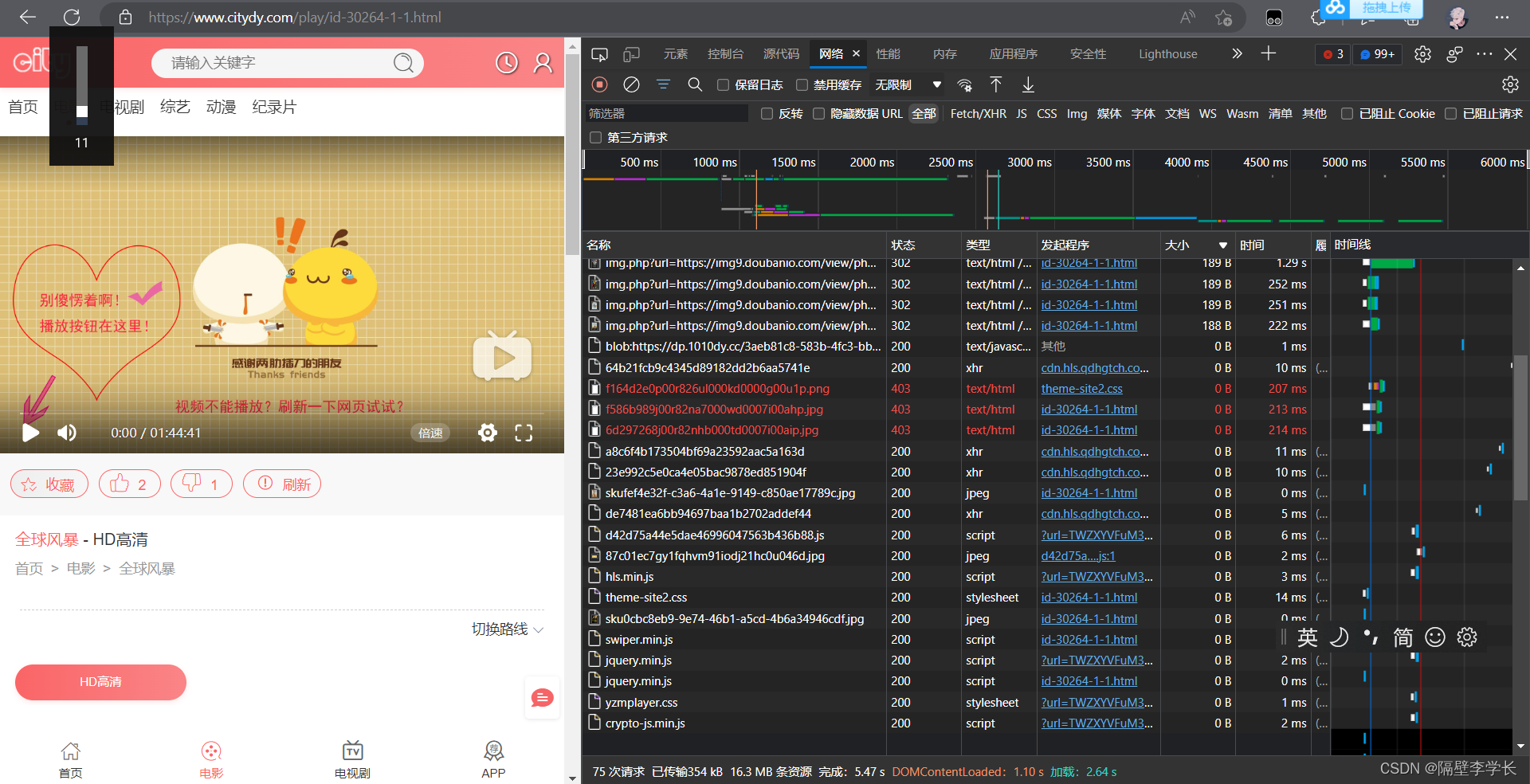
Task: Expand the 切换路线 dropdown
Action: 508,629
